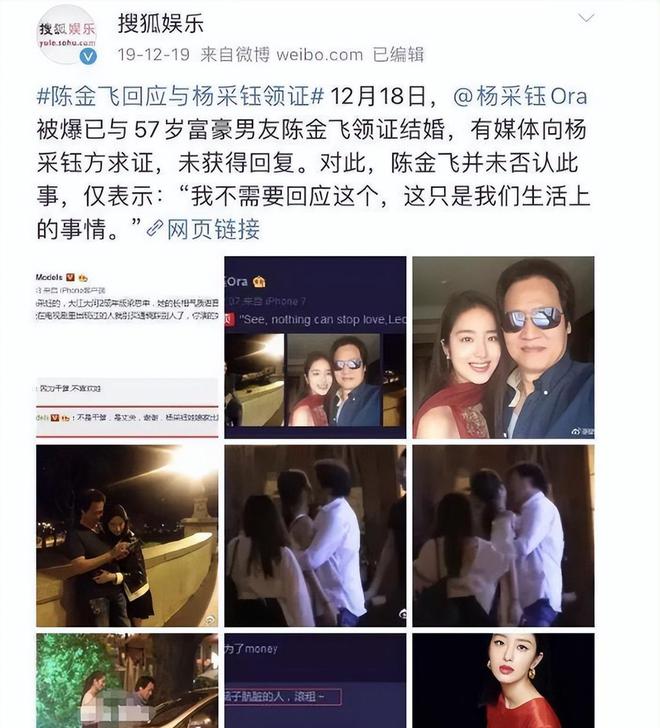Click the post date 19-12-19
This screenshot has width=660, height=728.
tap(154, 55)
